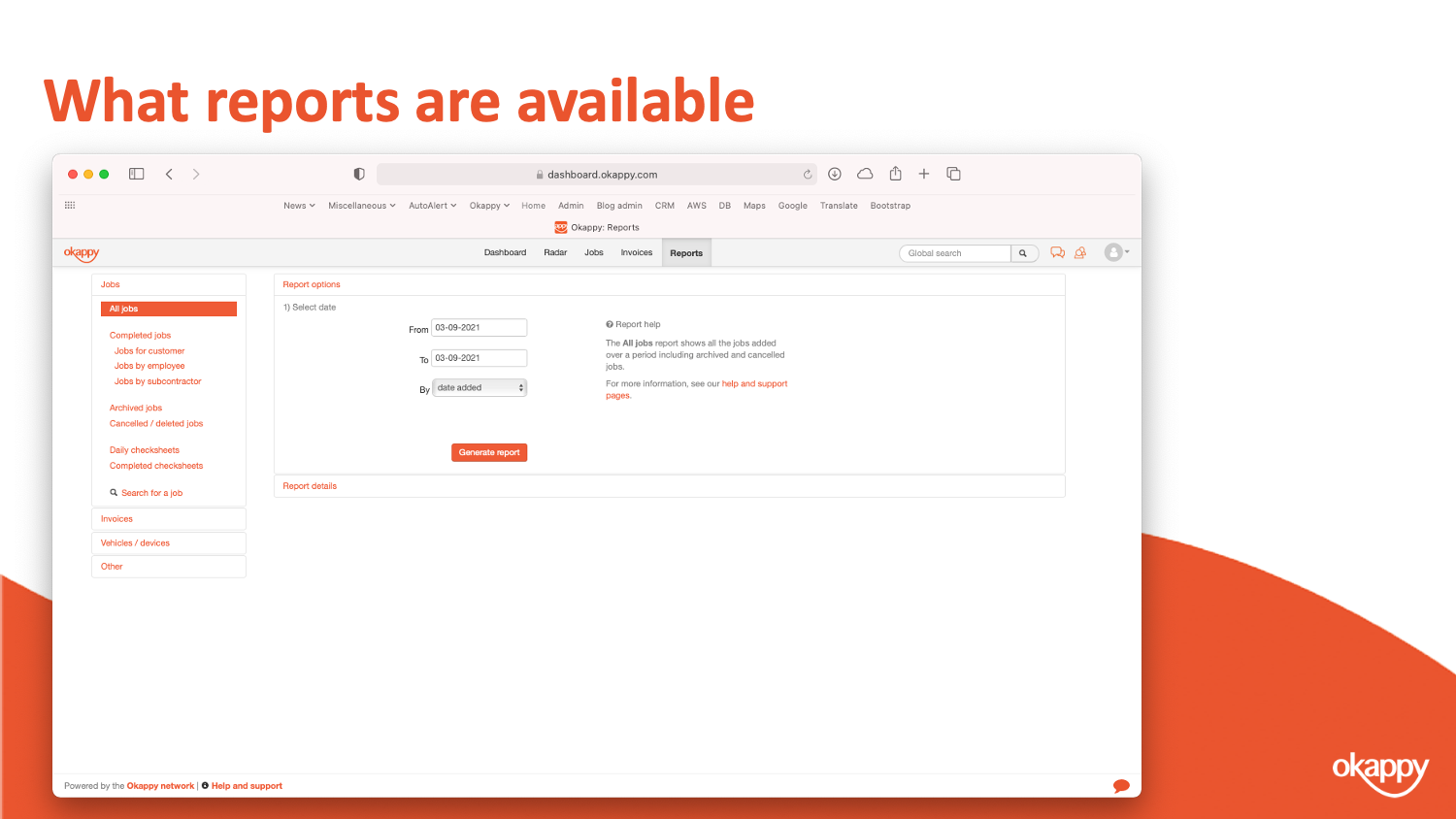Select the Reports tab
The image size is (1456, 819).
pyautogui.click(x=686, y=253)
